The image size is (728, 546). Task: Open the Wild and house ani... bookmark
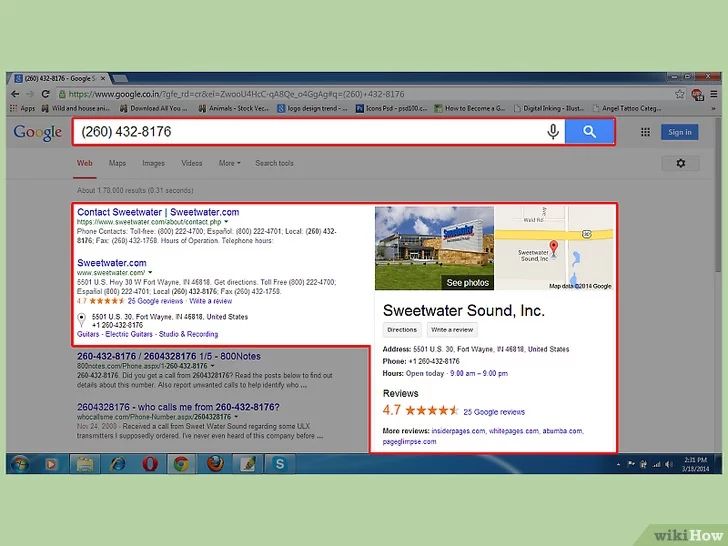pyautogui.click(x=76, y=108)
